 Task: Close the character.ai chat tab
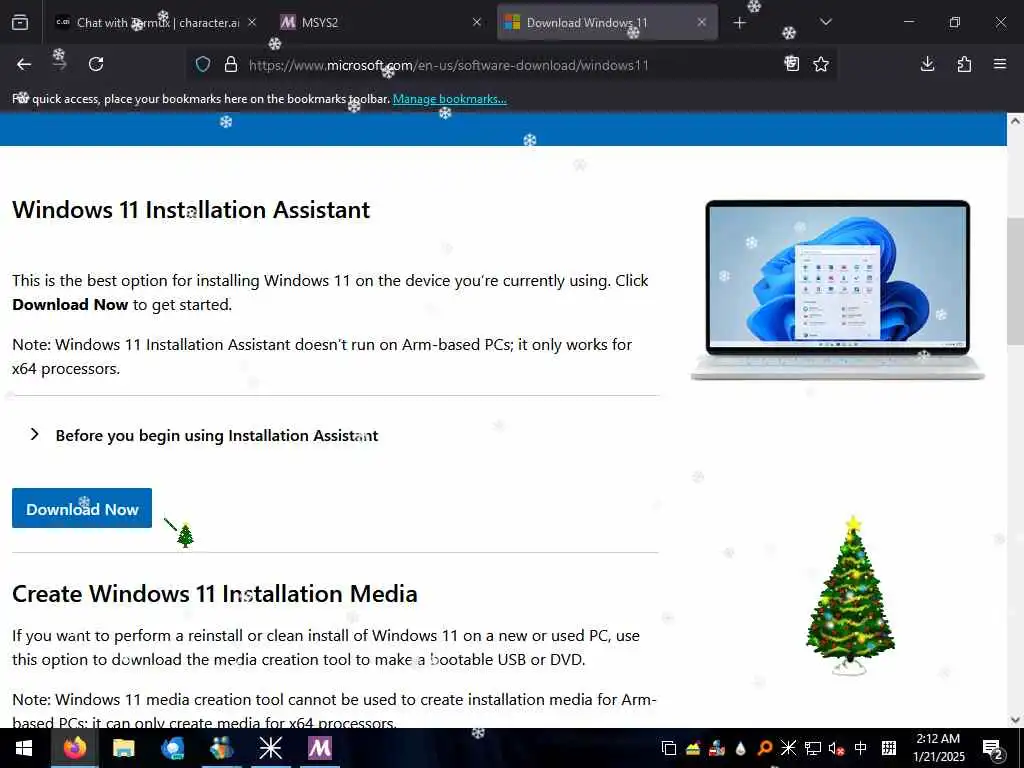(252, 22)
